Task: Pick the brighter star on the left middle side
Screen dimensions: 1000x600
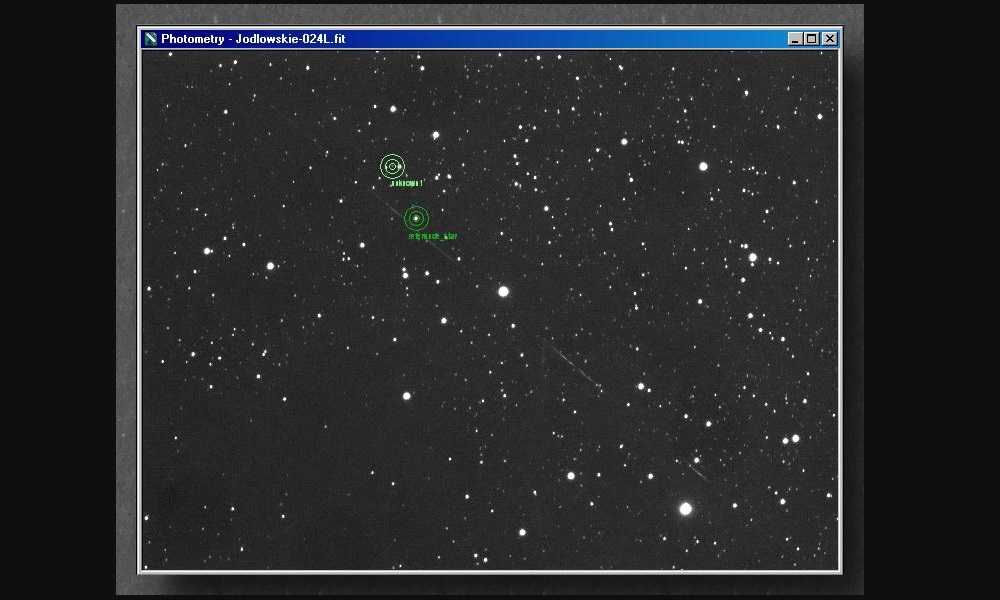Action: (x=270, y=266)
